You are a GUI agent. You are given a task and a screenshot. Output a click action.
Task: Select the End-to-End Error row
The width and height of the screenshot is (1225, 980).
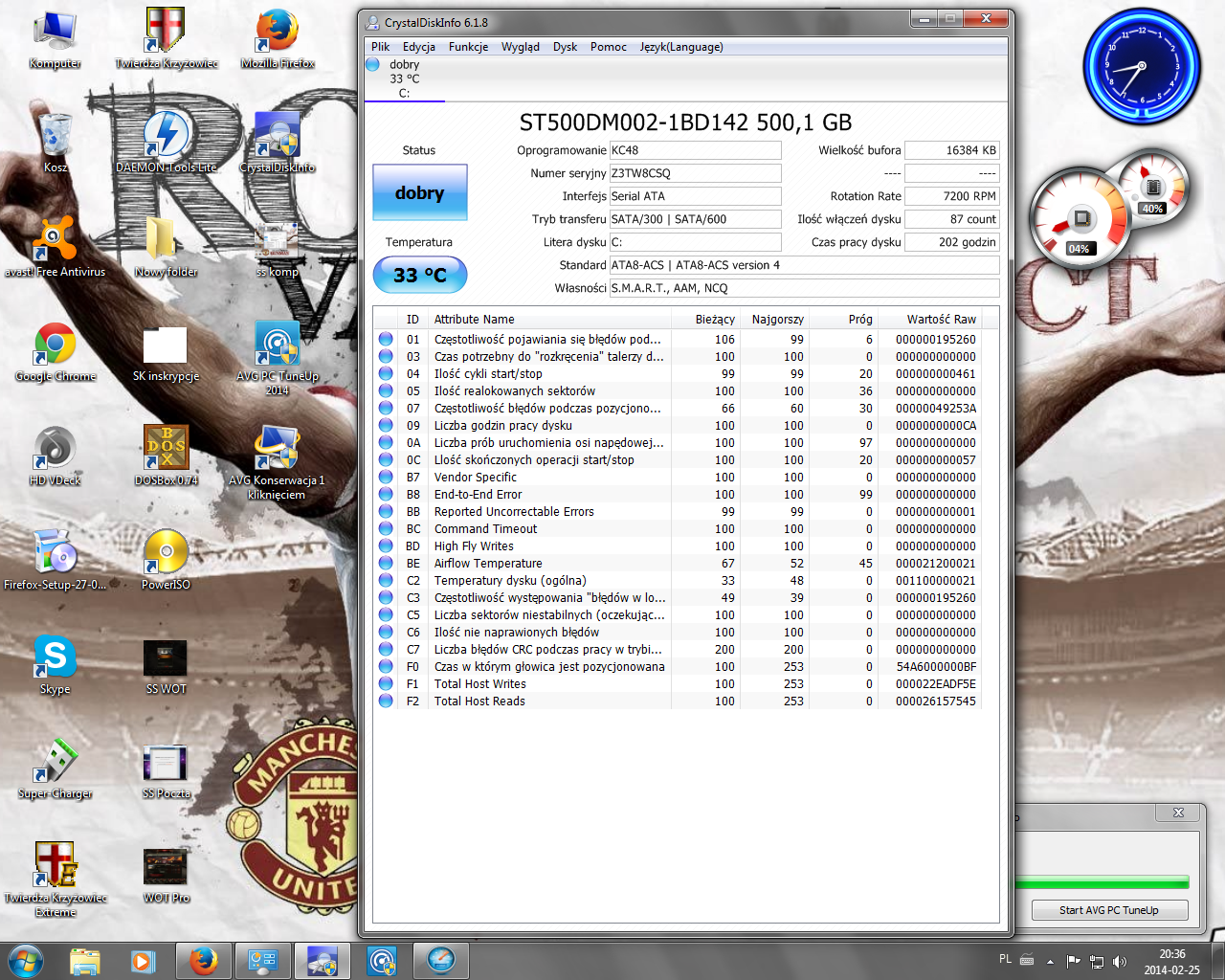(678, 494)
